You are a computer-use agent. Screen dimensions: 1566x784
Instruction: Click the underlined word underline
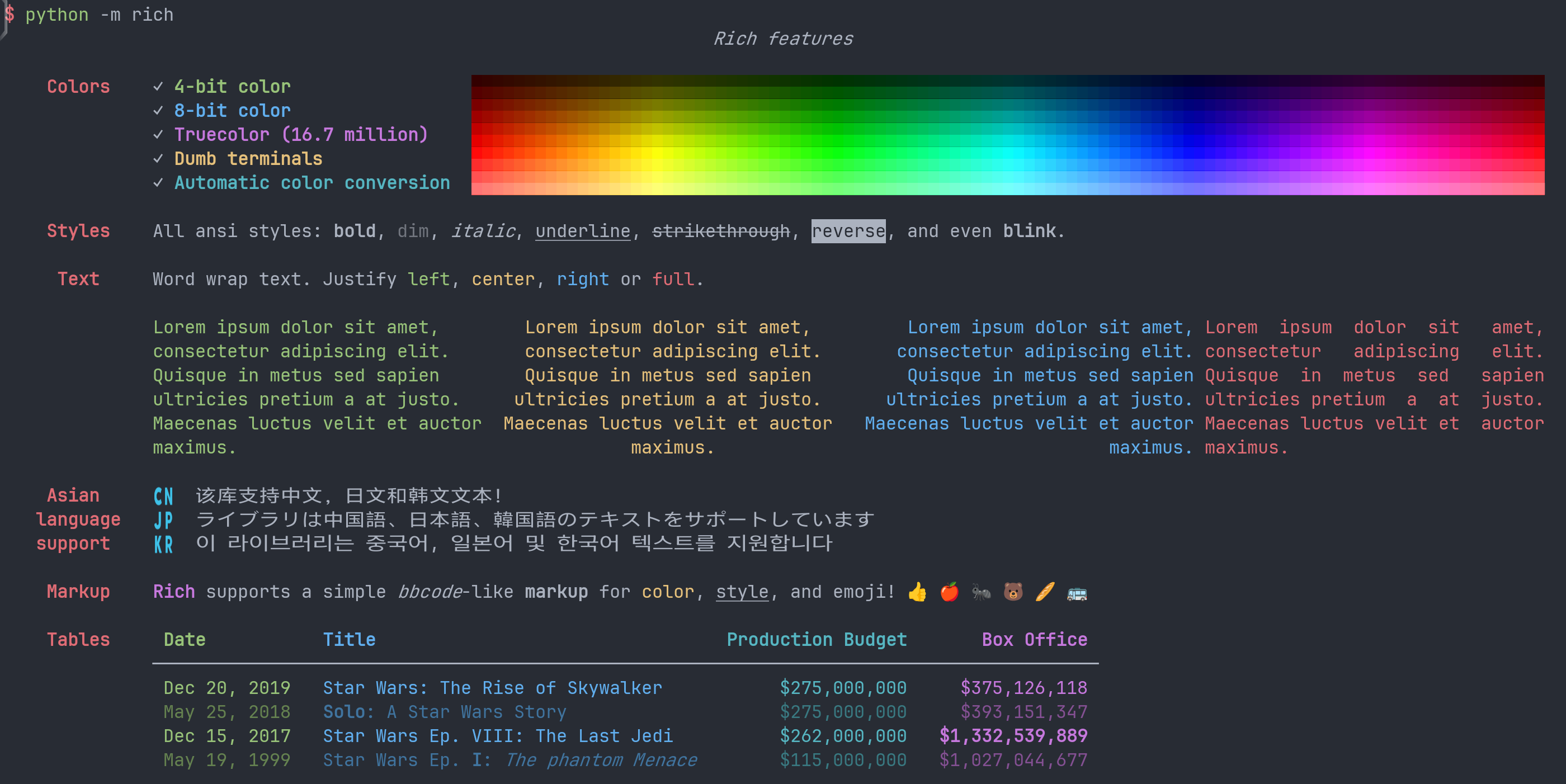pyautogui.click(x=582, y=231)
